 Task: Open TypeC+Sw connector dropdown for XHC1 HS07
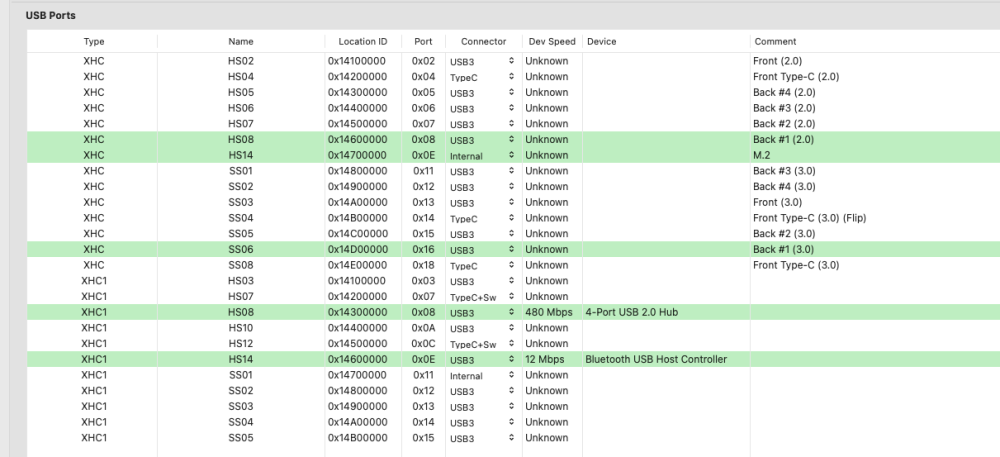[483, 297]
